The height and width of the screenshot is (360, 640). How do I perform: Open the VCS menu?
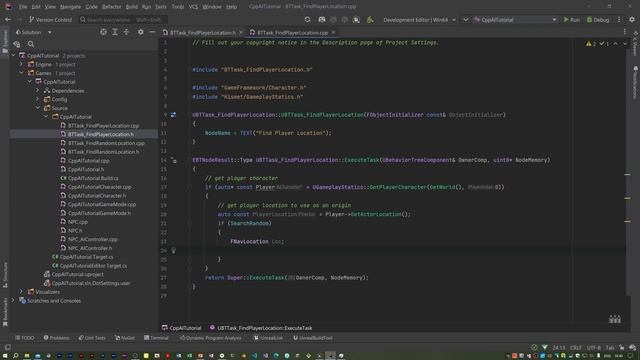click(x=193, y=7)
